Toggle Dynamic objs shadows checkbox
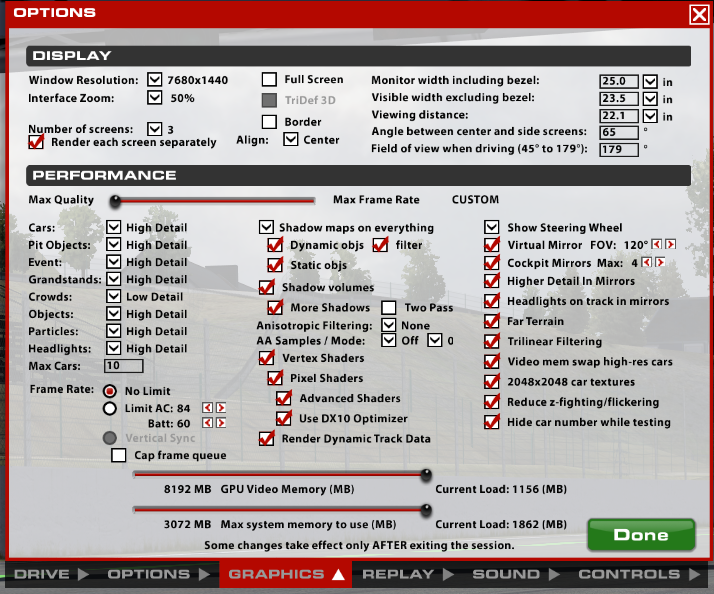 pos(275,245)
